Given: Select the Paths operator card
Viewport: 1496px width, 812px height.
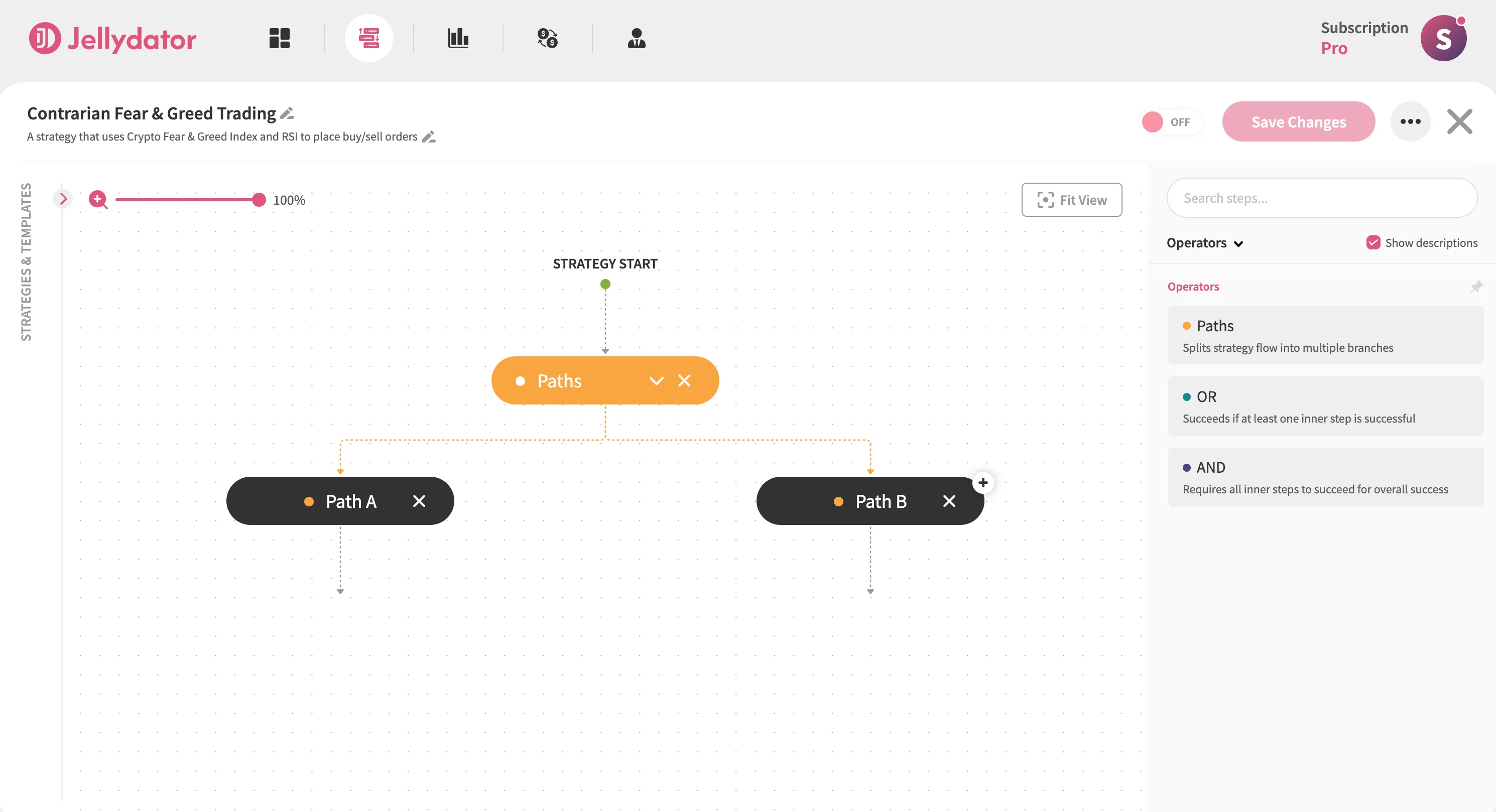Looking at the screenshot, I should [x=1325, y=335].
